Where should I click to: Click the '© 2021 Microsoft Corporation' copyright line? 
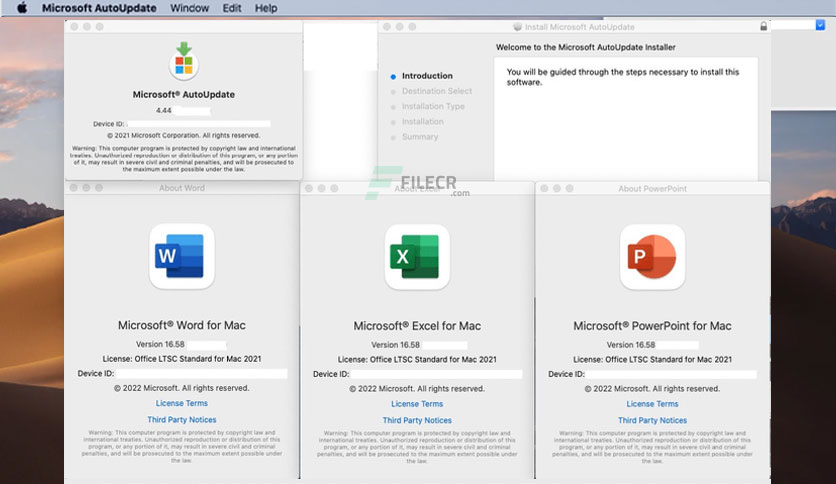click(x=184, y=135)
